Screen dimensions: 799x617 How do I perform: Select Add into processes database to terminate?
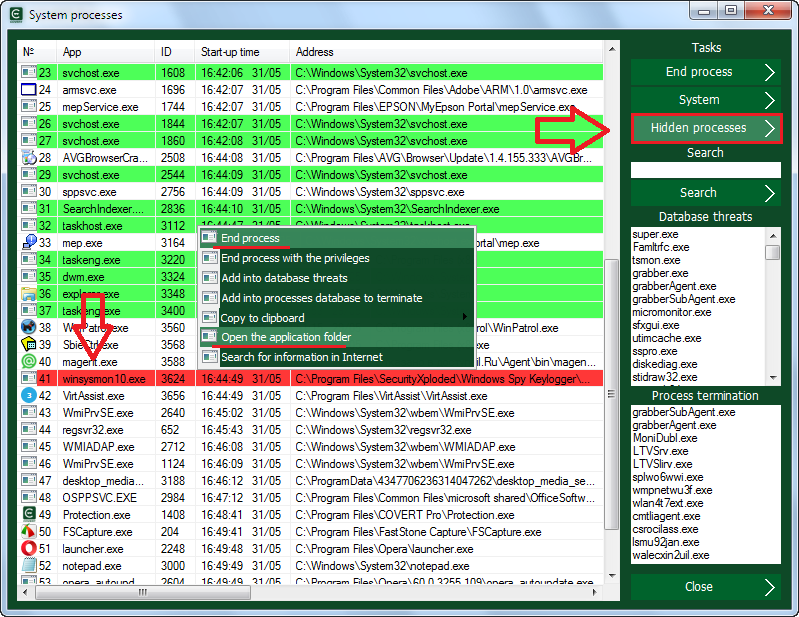point(336,298)
